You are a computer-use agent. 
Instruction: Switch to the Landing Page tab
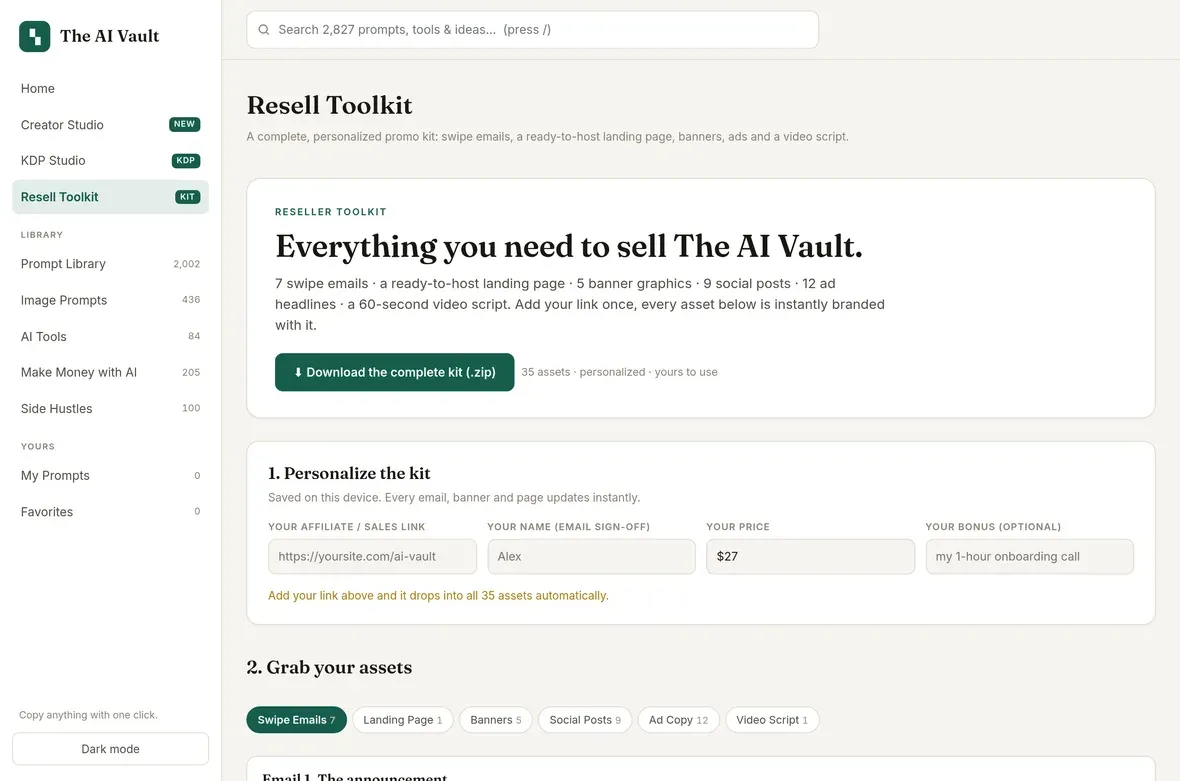403,720
